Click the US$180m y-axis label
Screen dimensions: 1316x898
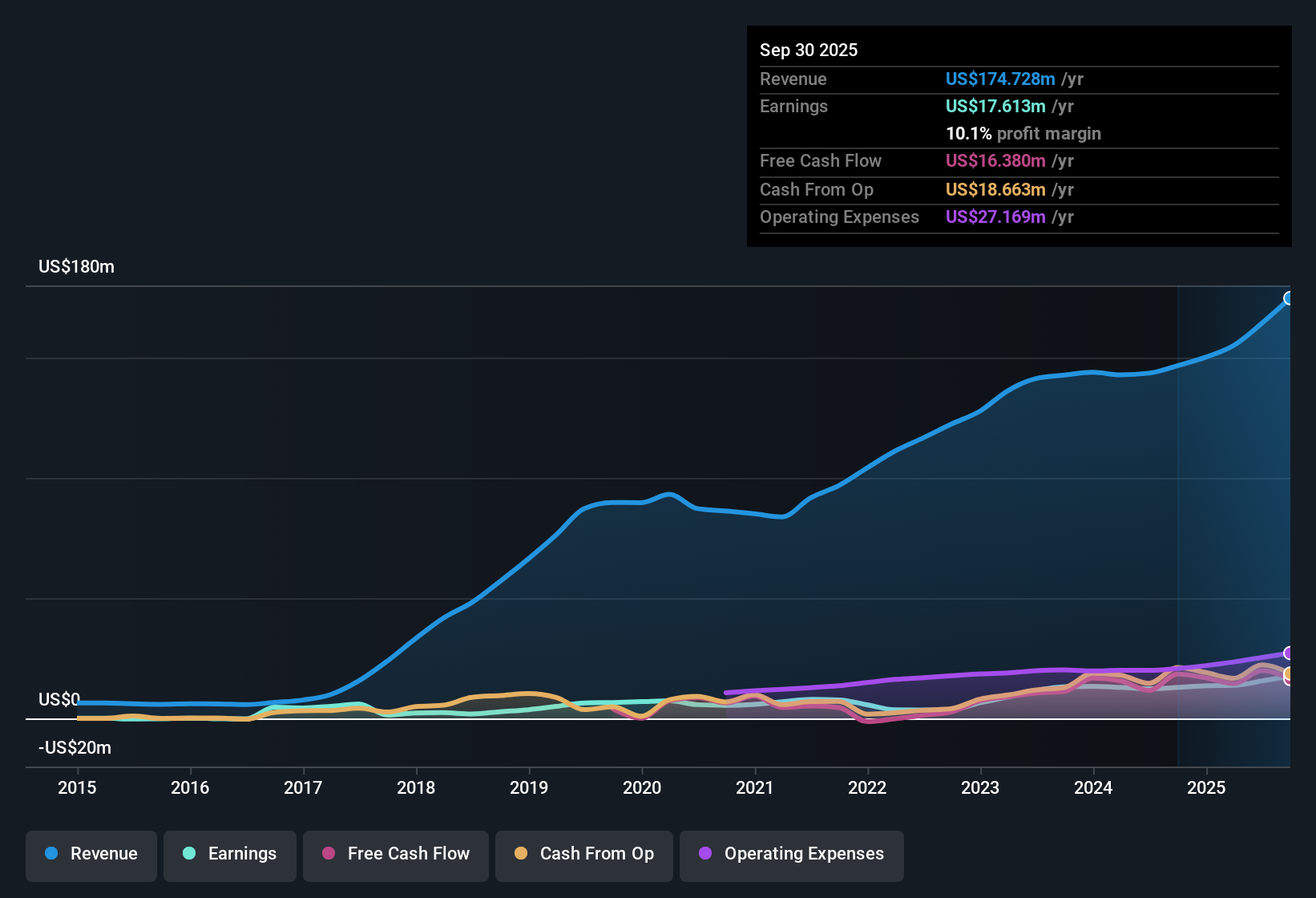pyautogui.click(x=76, y=266)
